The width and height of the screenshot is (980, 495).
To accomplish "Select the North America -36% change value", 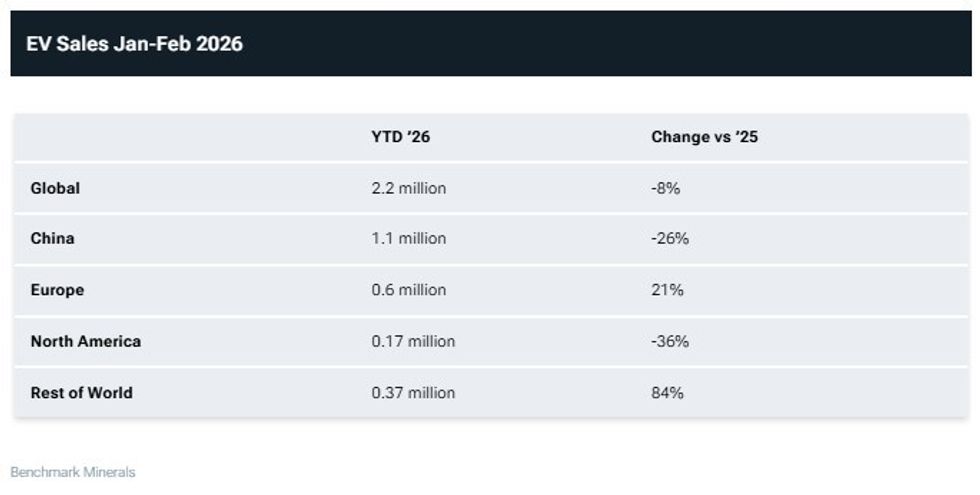I will point(670,341).
